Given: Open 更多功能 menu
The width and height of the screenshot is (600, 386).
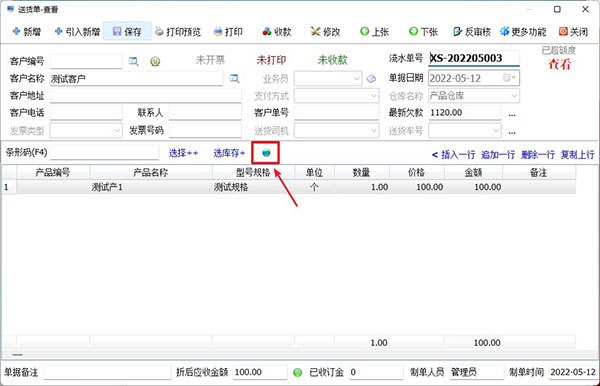Looking at the screenshot, I should point(523,32).
